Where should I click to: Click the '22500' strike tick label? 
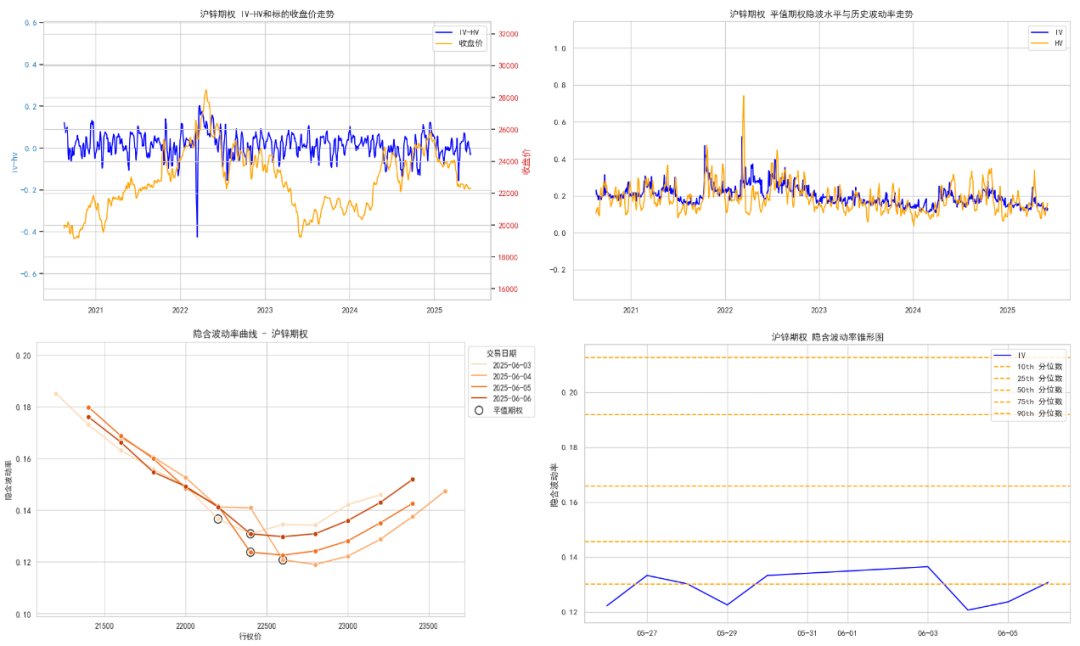267,627
